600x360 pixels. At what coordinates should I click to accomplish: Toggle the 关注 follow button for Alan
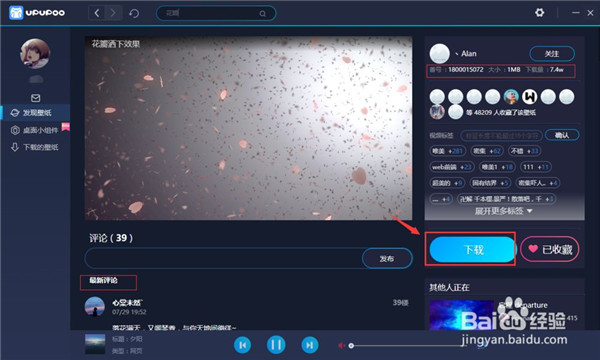point(552,54)
